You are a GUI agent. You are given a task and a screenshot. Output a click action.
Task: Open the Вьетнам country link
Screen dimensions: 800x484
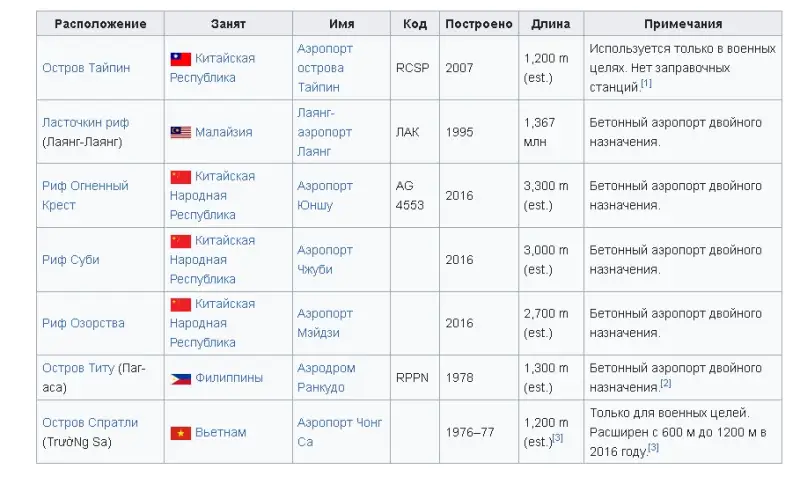point(220,432)
